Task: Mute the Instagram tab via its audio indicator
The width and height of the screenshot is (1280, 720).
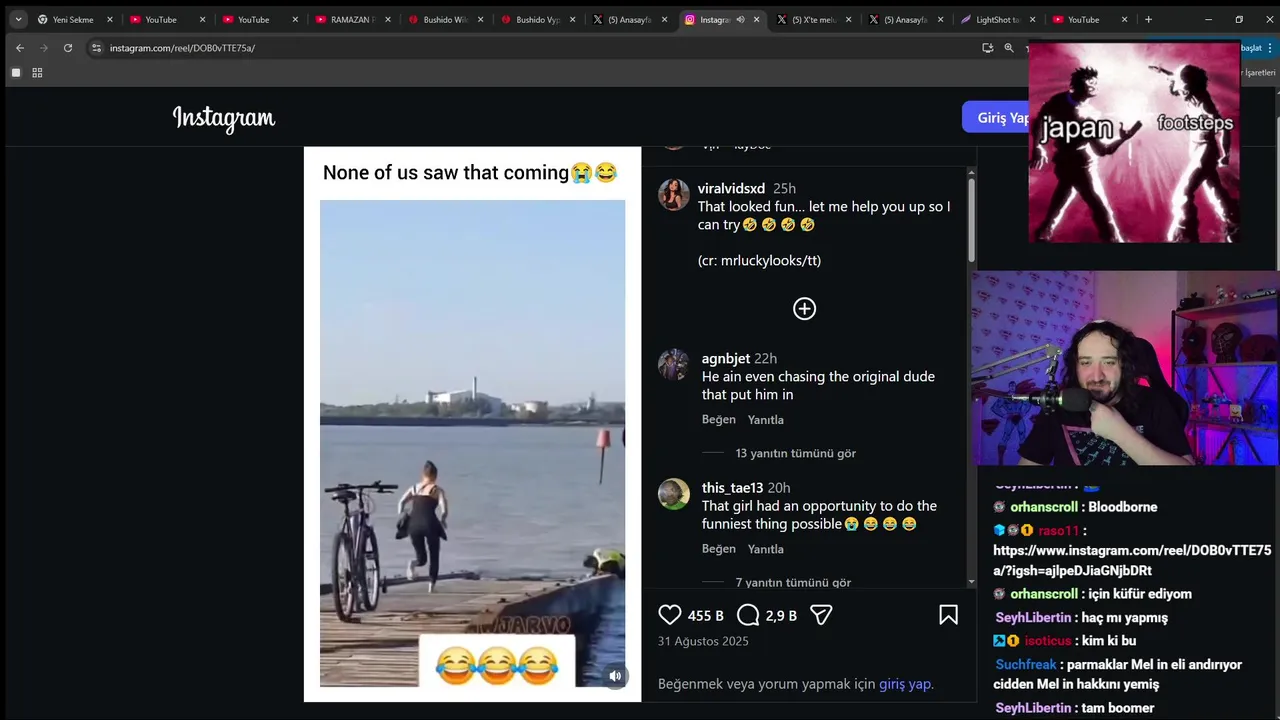Action: [740, 20]
